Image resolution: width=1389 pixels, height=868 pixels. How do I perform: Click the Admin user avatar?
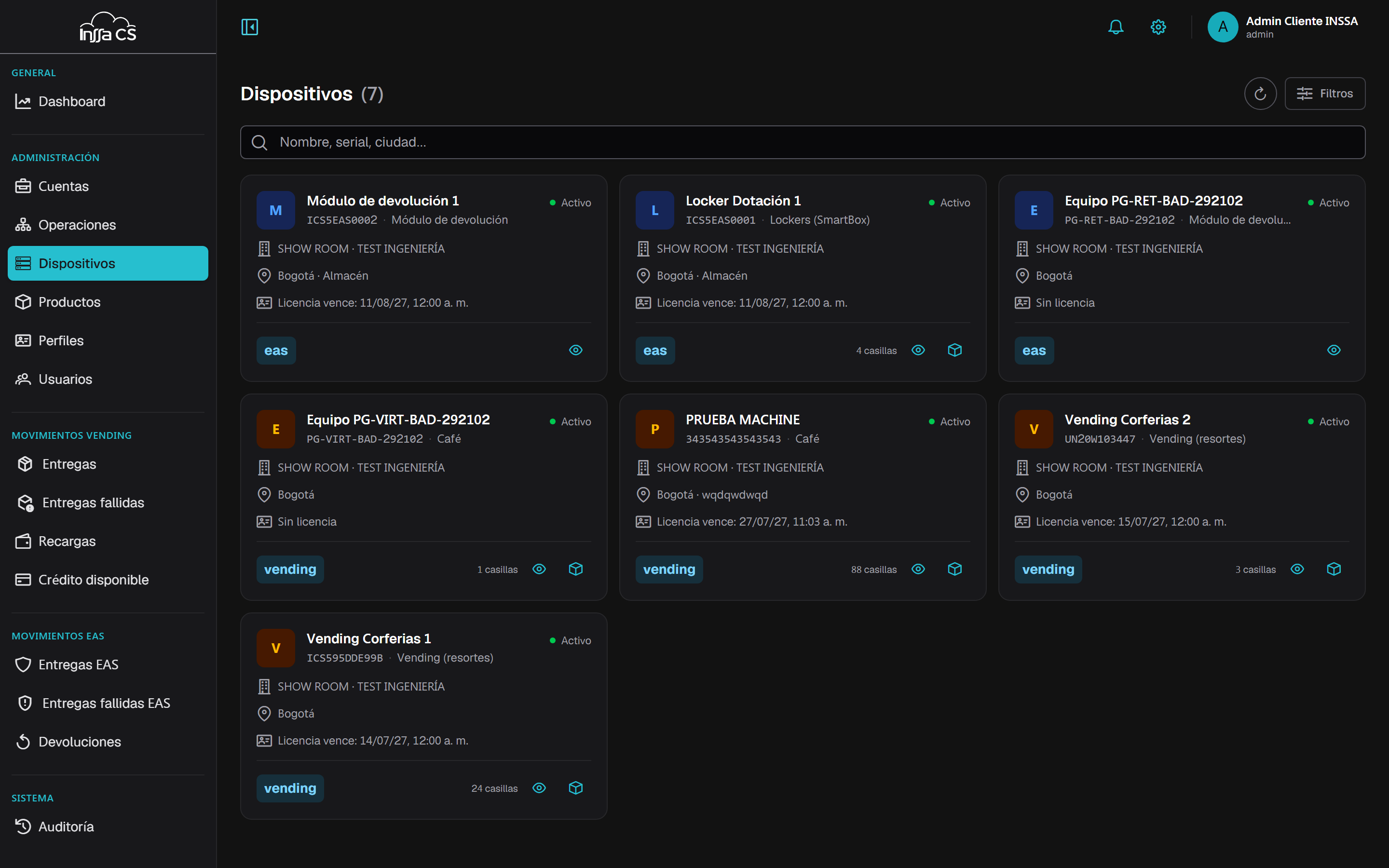pos(1223,27)
